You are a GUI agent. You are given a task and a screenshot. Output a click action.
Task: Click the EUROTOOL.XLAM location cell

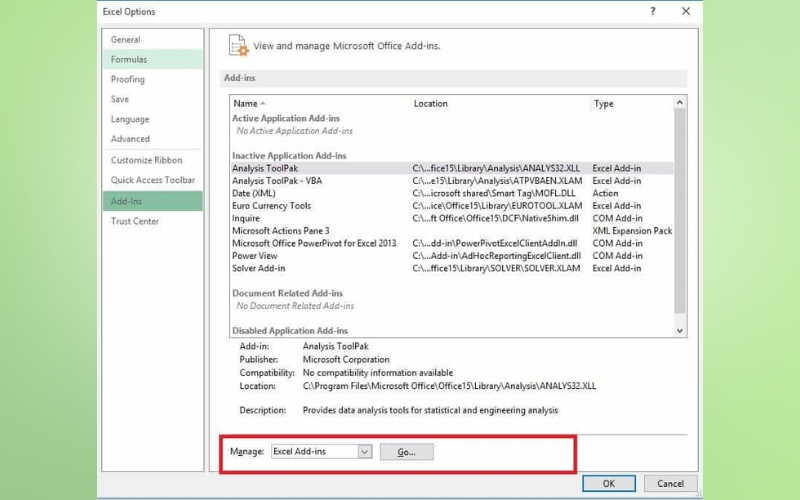click(x=497, y=206)
